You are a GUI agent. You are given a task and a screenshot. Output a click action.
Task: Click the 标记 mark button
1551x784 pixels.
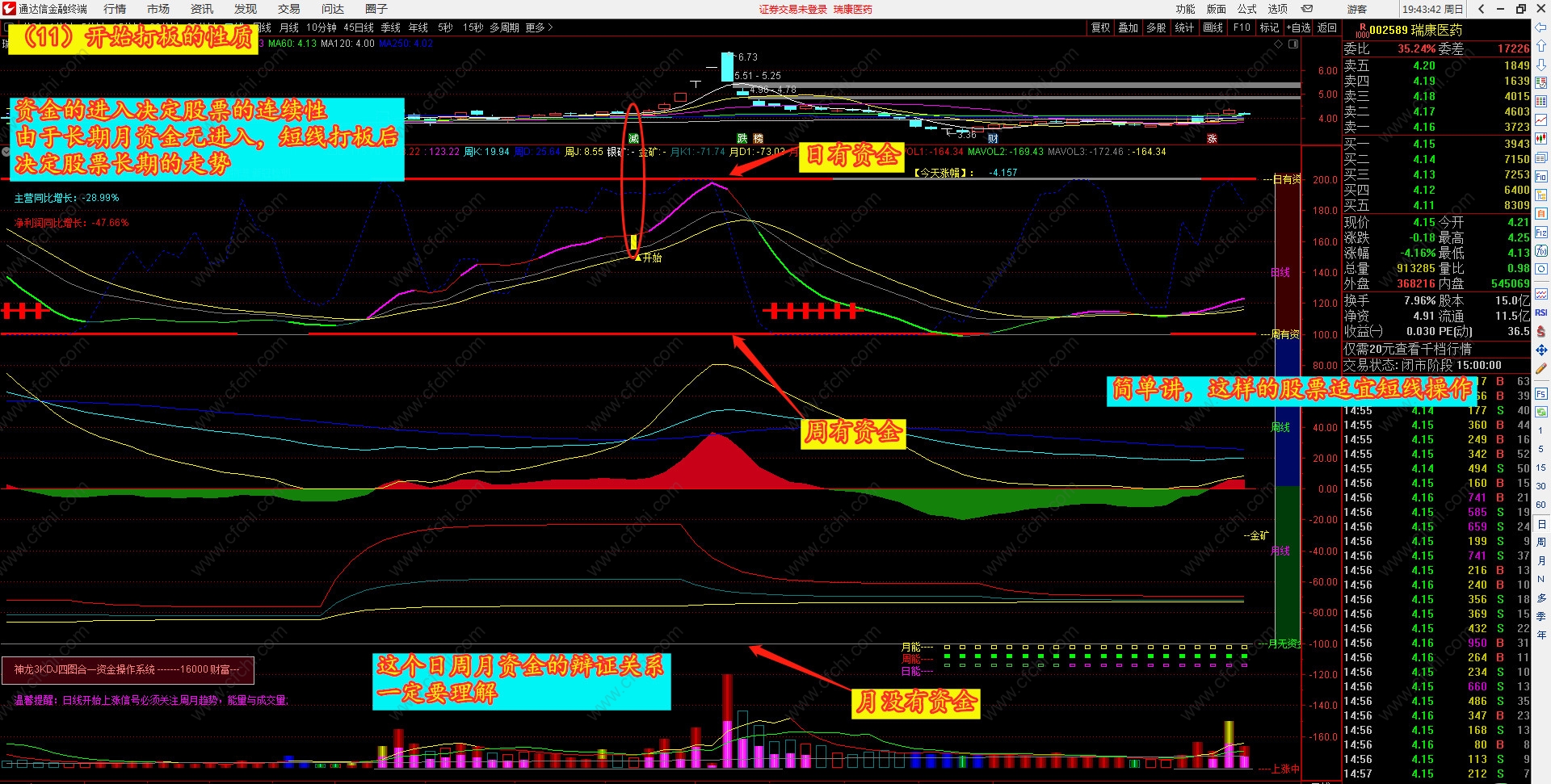coord(1269,27)
